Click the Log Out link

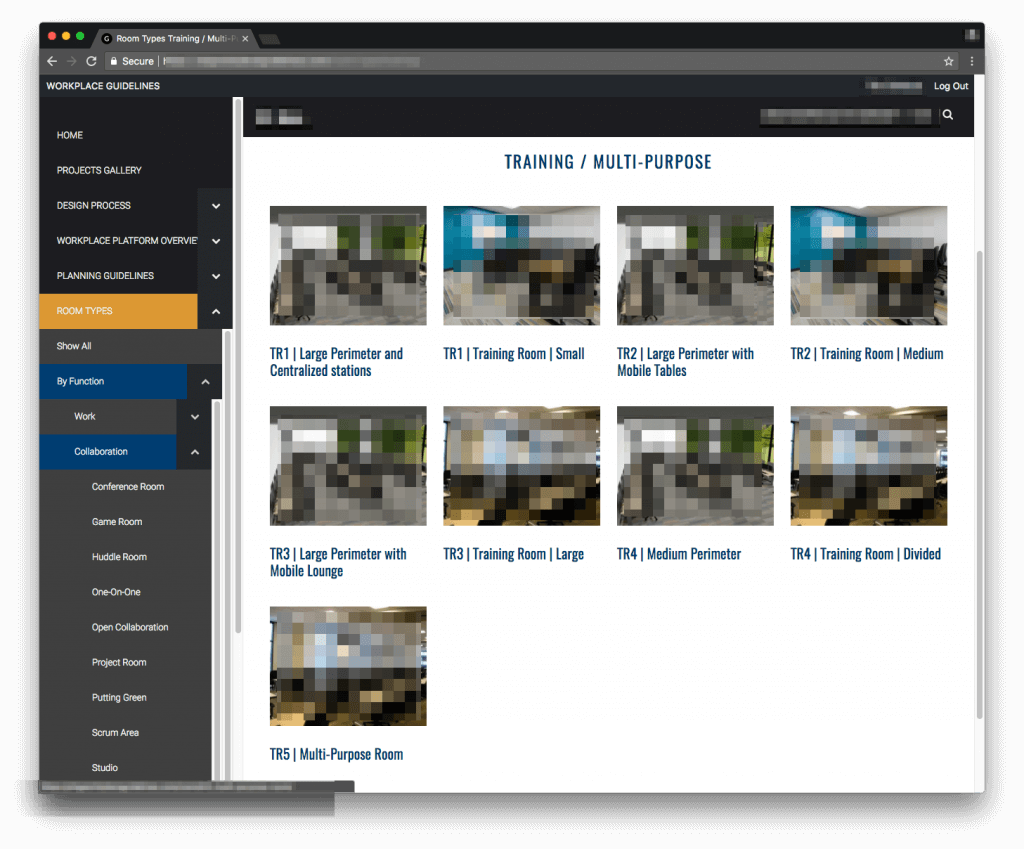pos(950,86)
